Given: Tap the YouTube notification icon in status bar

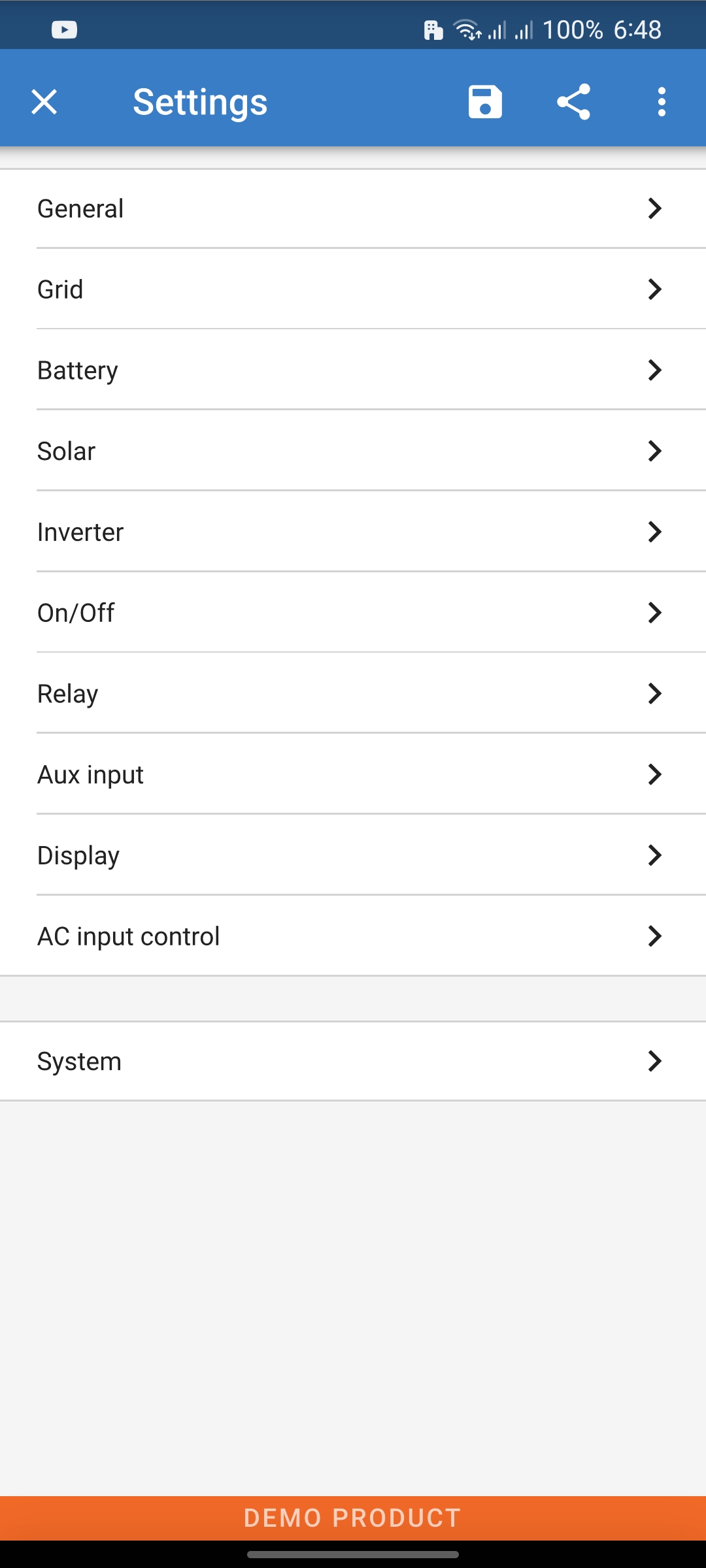Looking at the screenshot, I should click(x=64, y=30).
